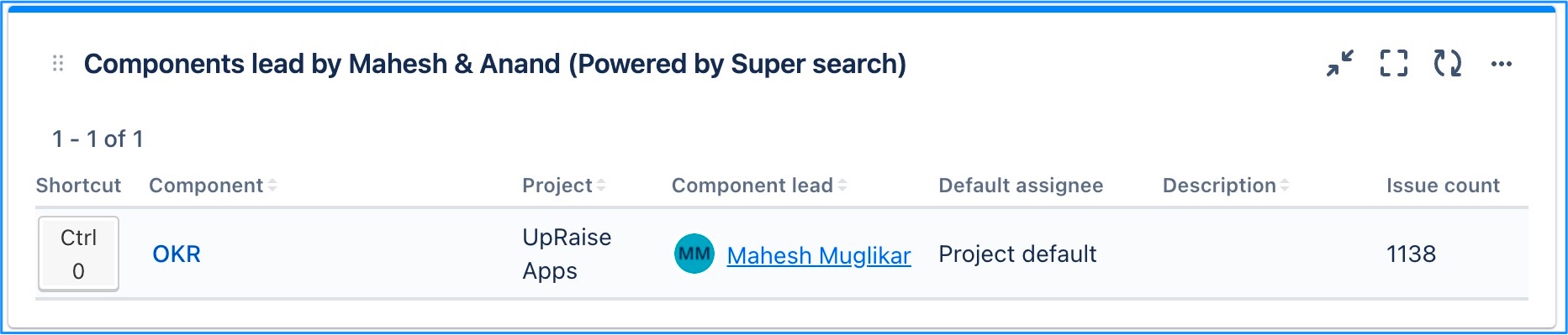Open Mahesh Muglikar's profile link
The image size is (1568, 335).
819,255
